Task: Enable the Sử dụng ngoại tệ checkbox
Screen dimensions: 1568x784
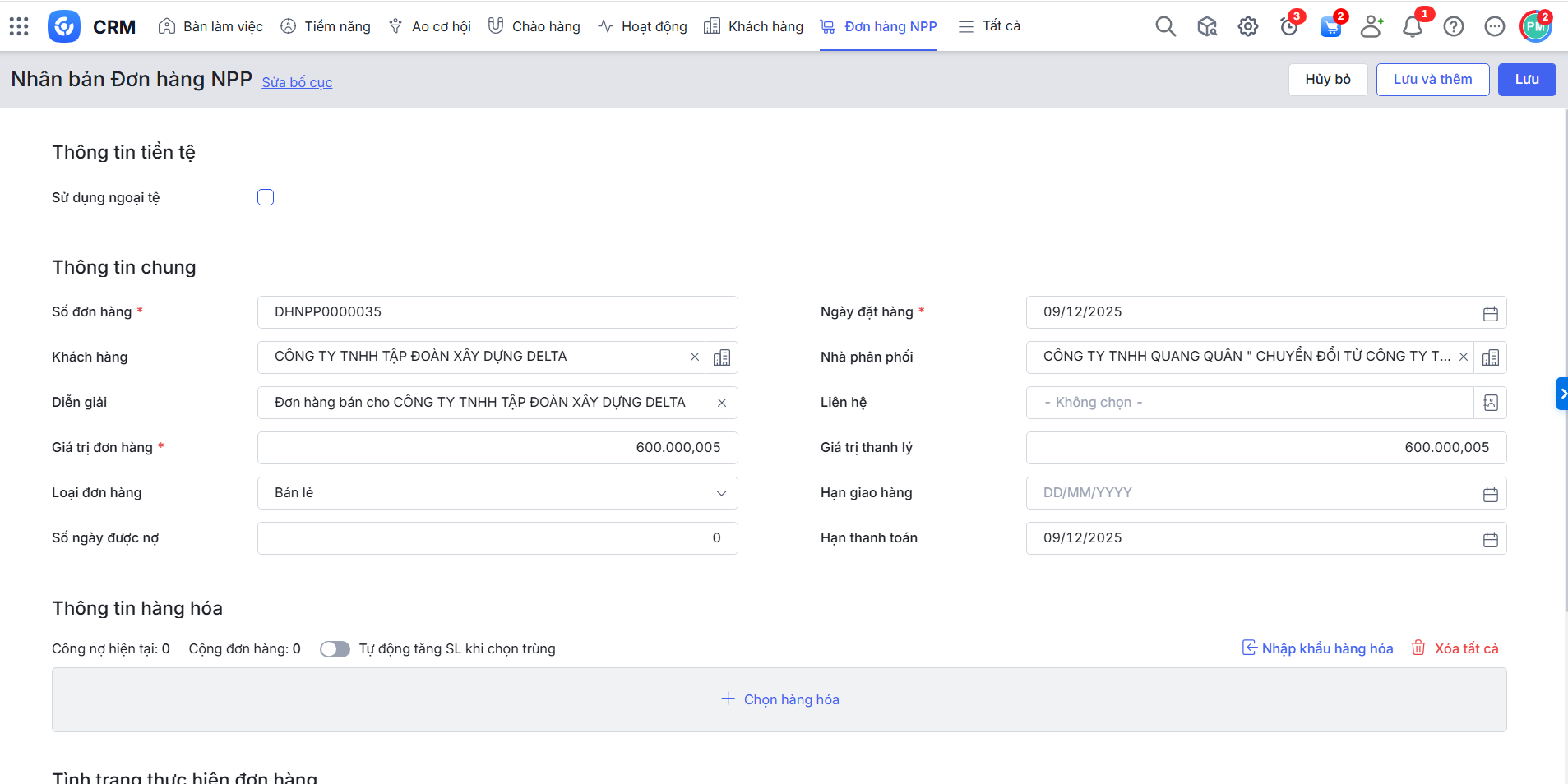Action: [x=266, y=197]
